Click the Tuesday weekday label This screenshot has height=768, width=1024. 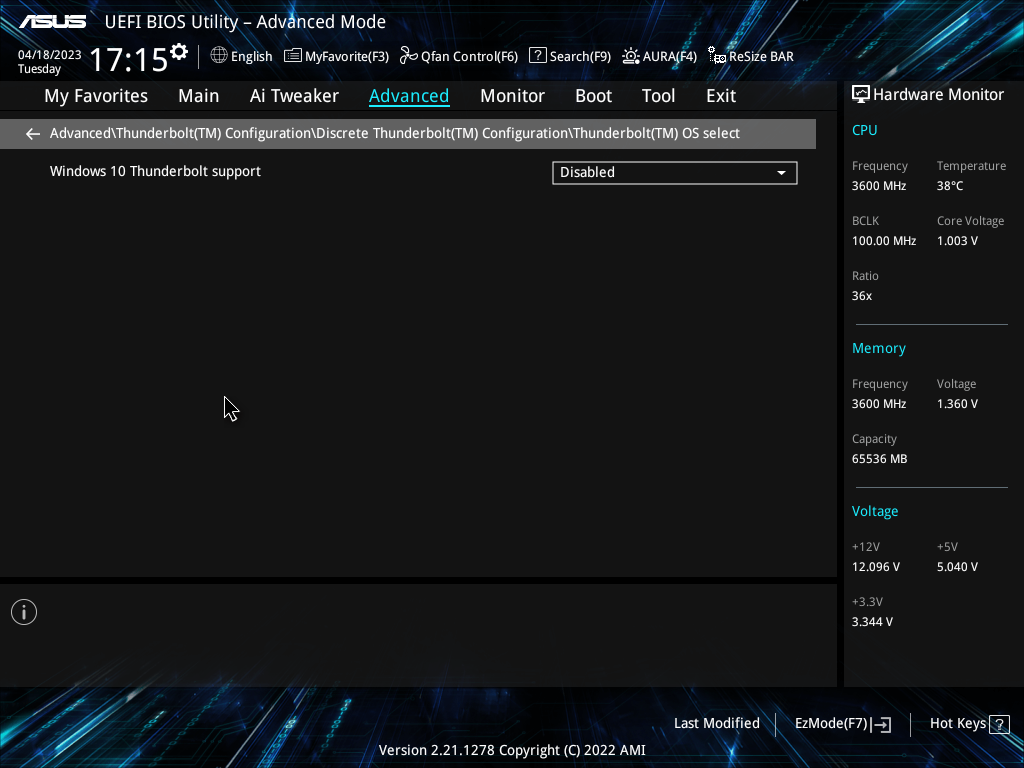39,69
